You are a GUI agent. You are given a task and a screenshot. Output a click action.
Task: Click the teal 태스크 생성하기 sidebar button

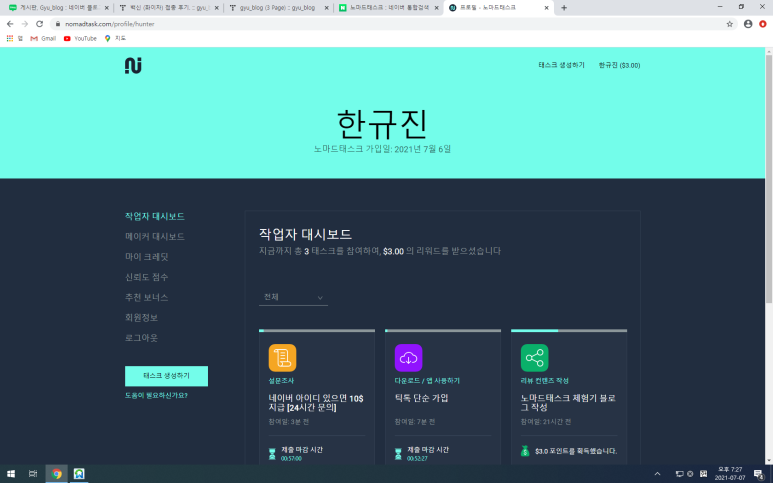166,376
